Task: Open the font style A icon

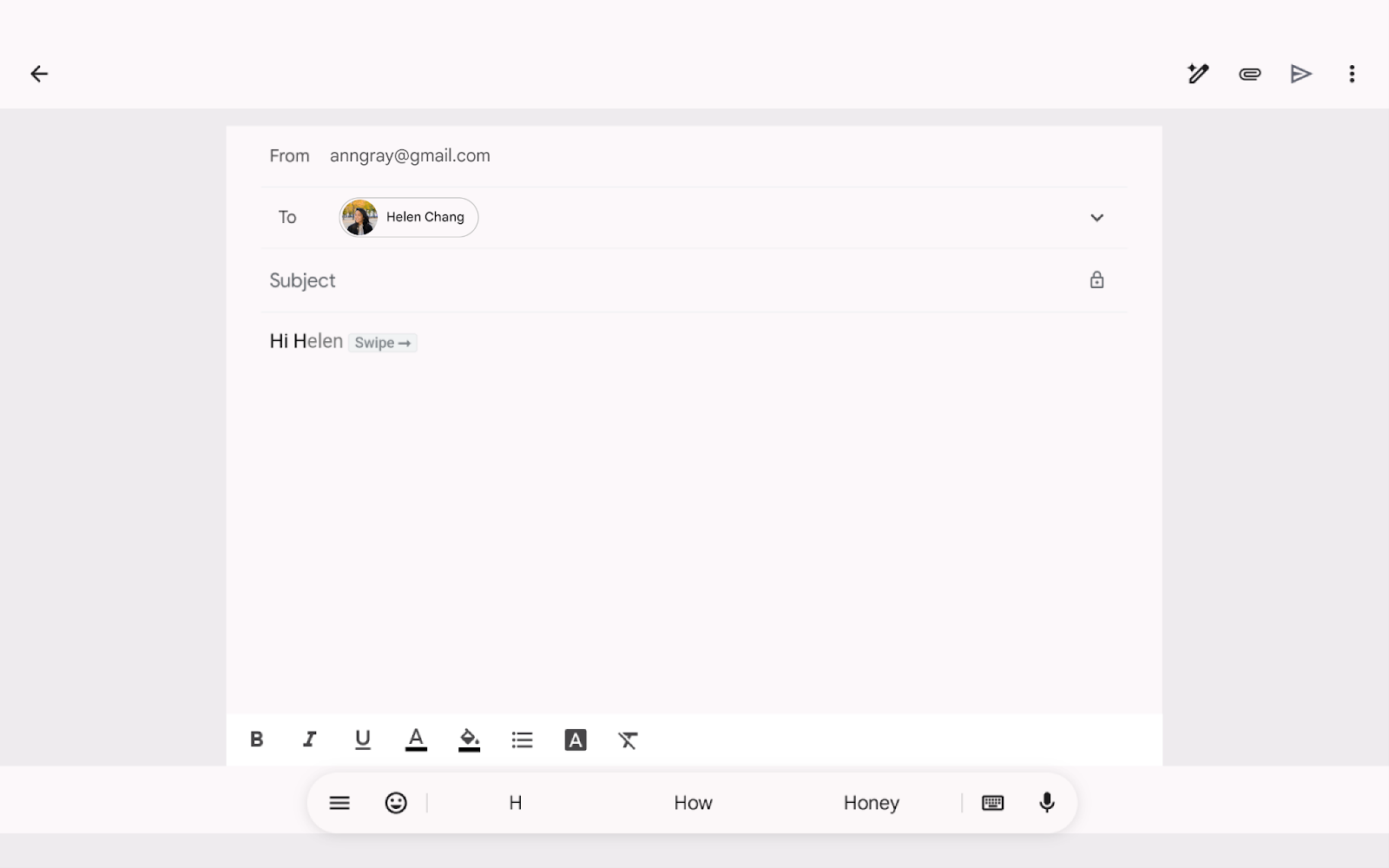Action: tap(575, 740)
